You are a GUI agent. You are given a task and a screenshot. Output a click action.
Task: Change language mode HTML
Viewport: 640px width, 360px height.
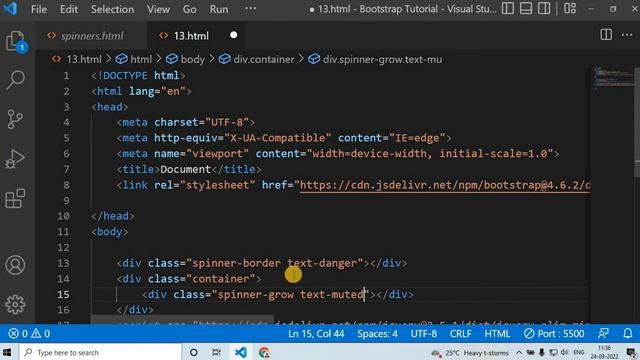pos(497,333)
